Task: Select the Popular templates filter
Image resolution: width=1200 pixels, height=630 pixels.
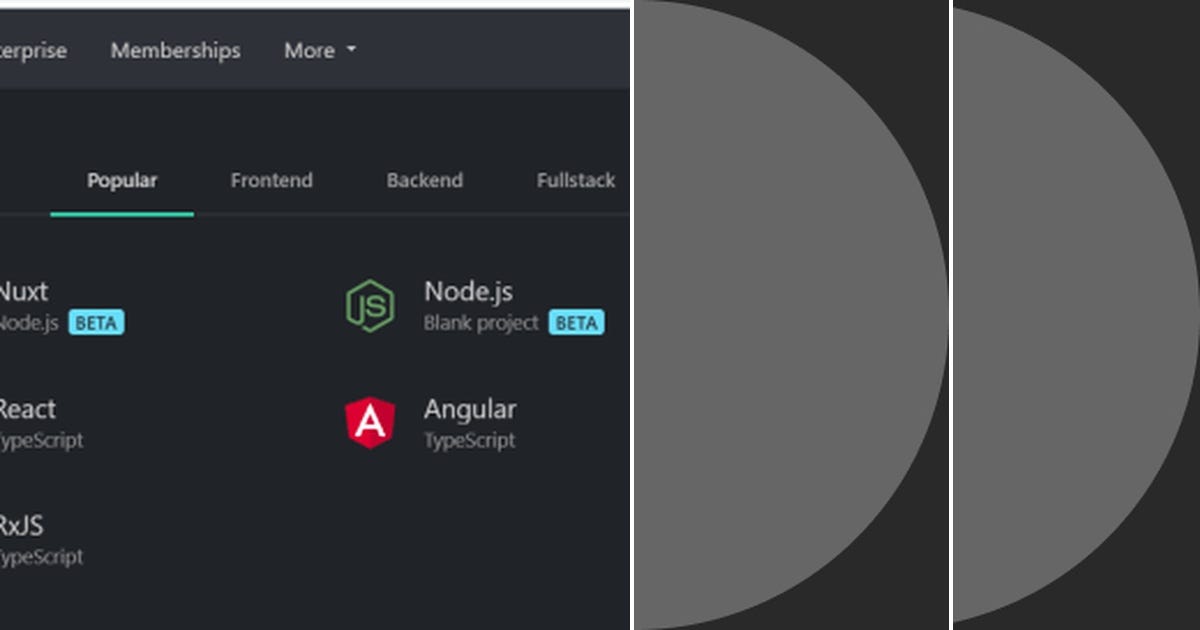Action: pyautogui.click(x=122, y=181)
